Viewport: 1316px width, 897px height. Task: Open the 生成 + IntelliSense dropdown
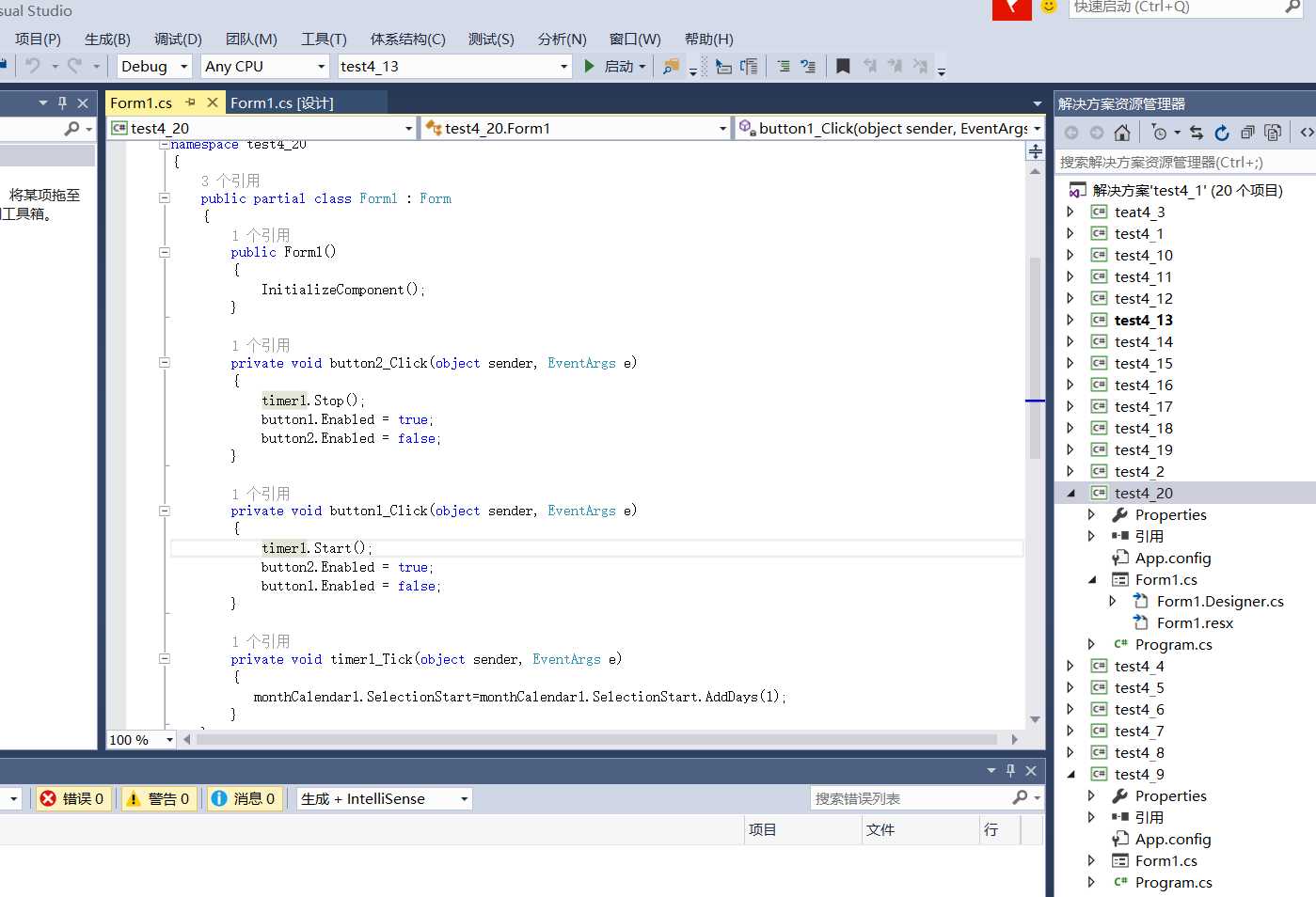(384, 798)
